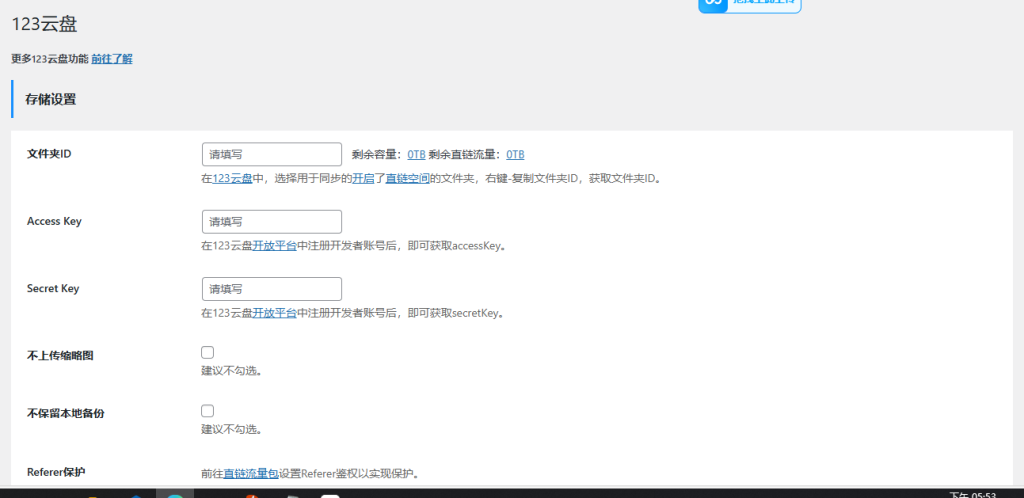Focus the 文件夹ID input field
The image size is (1024, 498).
pyautogui.click(x=272, y=155)
